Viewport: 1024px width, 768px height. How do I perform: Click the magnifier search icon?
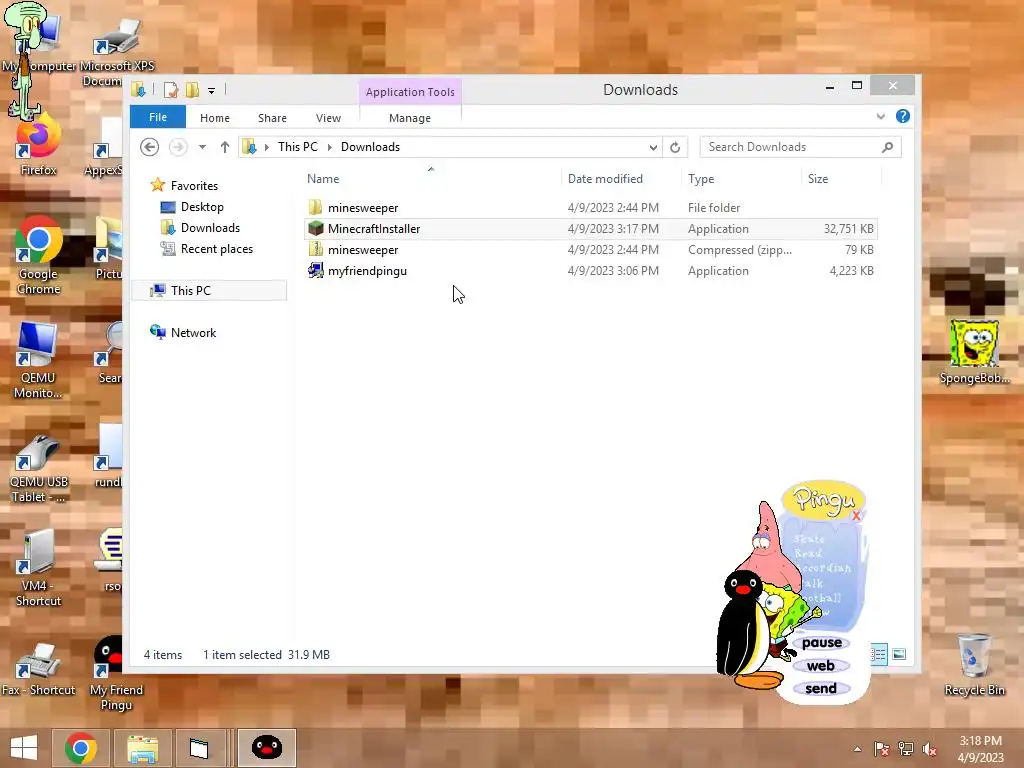point(887,147)
